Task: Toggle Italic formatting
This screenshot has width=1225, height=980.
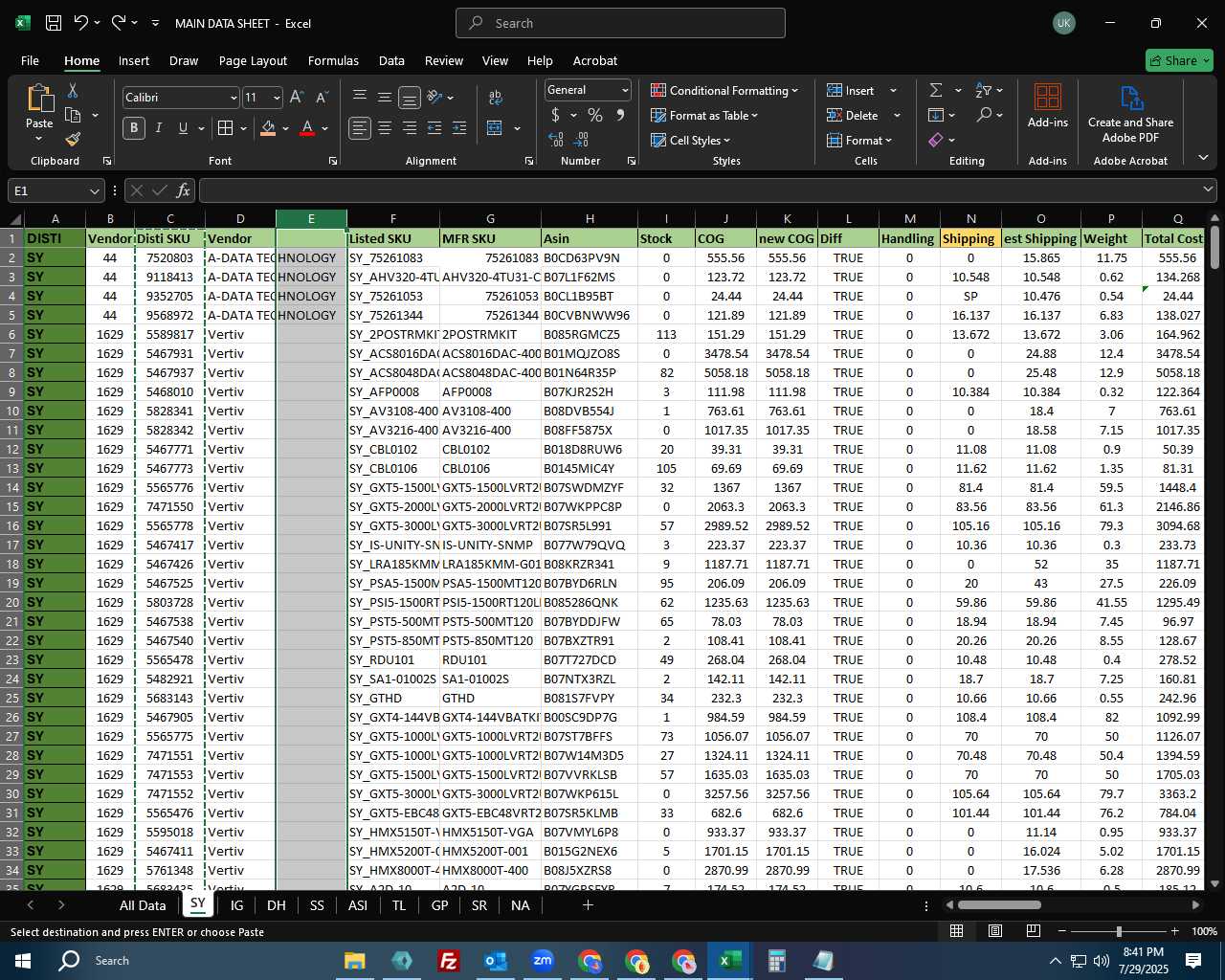Action: point(159,128)
